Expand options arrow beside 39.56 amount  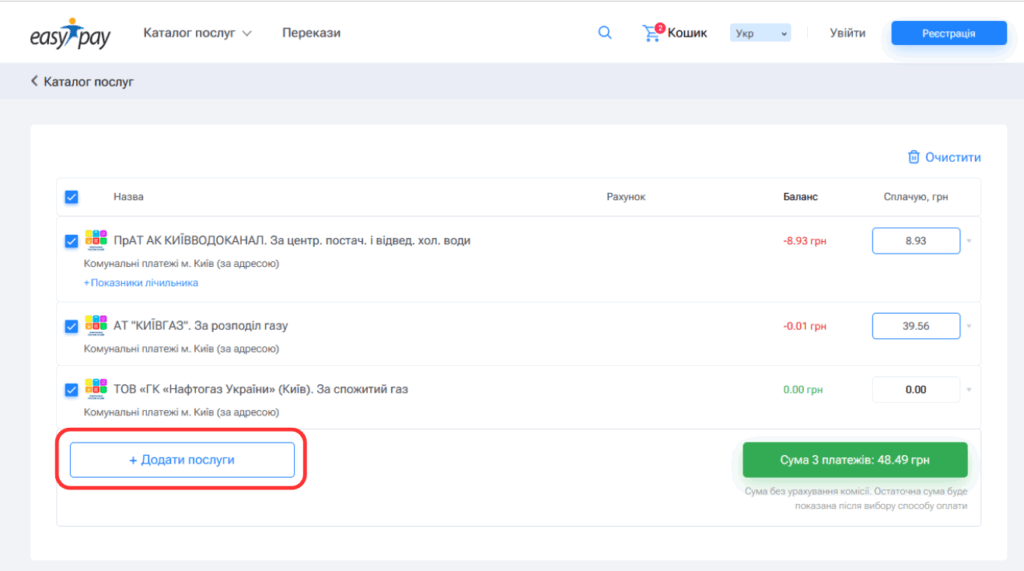pos(969,326)
